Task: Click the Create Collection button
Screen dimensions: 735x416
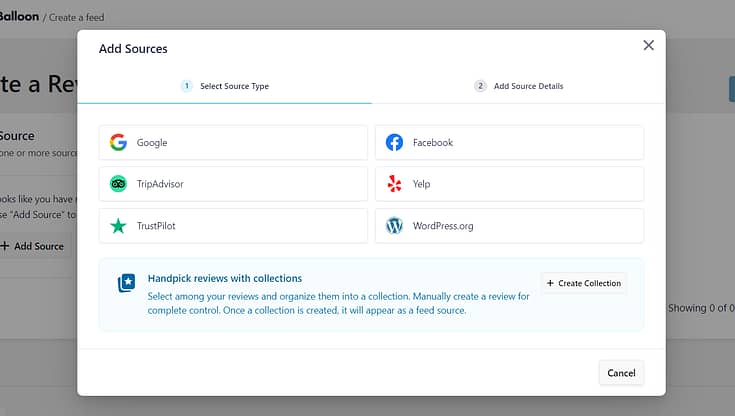Action: (x=584, y=283)
